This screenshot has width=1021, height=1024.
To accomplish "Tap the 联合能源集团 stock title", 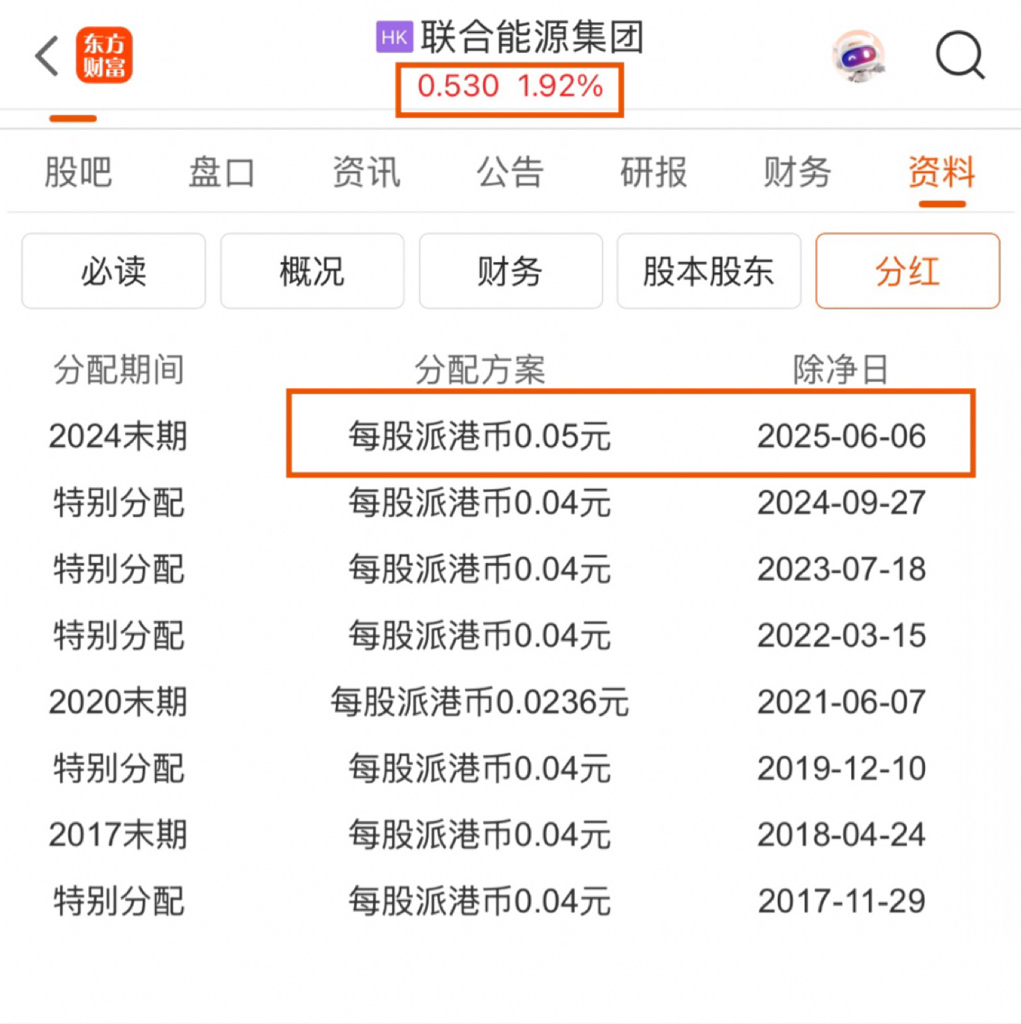I will coord(532,37).
